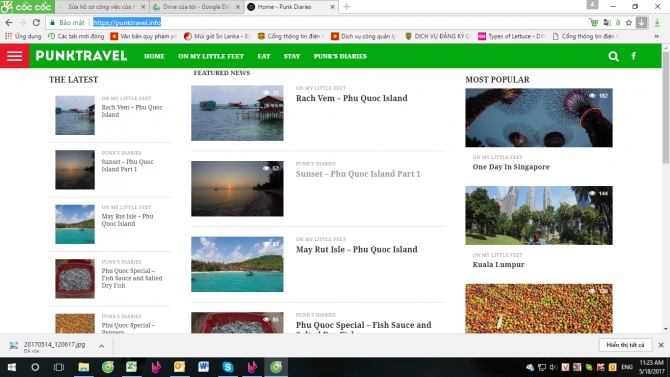Click the browser back arrow
670x377 pixels.
click(9, 23)
